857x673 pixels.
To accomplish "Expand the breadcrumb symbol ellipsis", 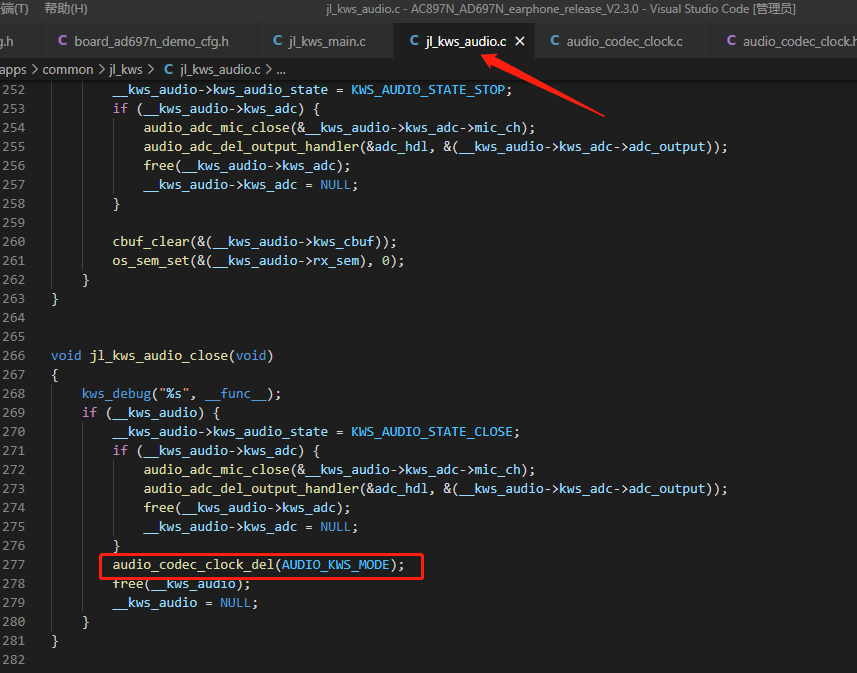I will point(281,71).
